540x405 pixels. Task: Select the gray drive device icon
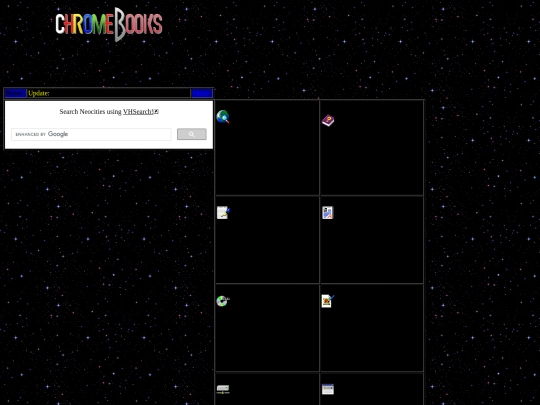[x=223, y=389]
